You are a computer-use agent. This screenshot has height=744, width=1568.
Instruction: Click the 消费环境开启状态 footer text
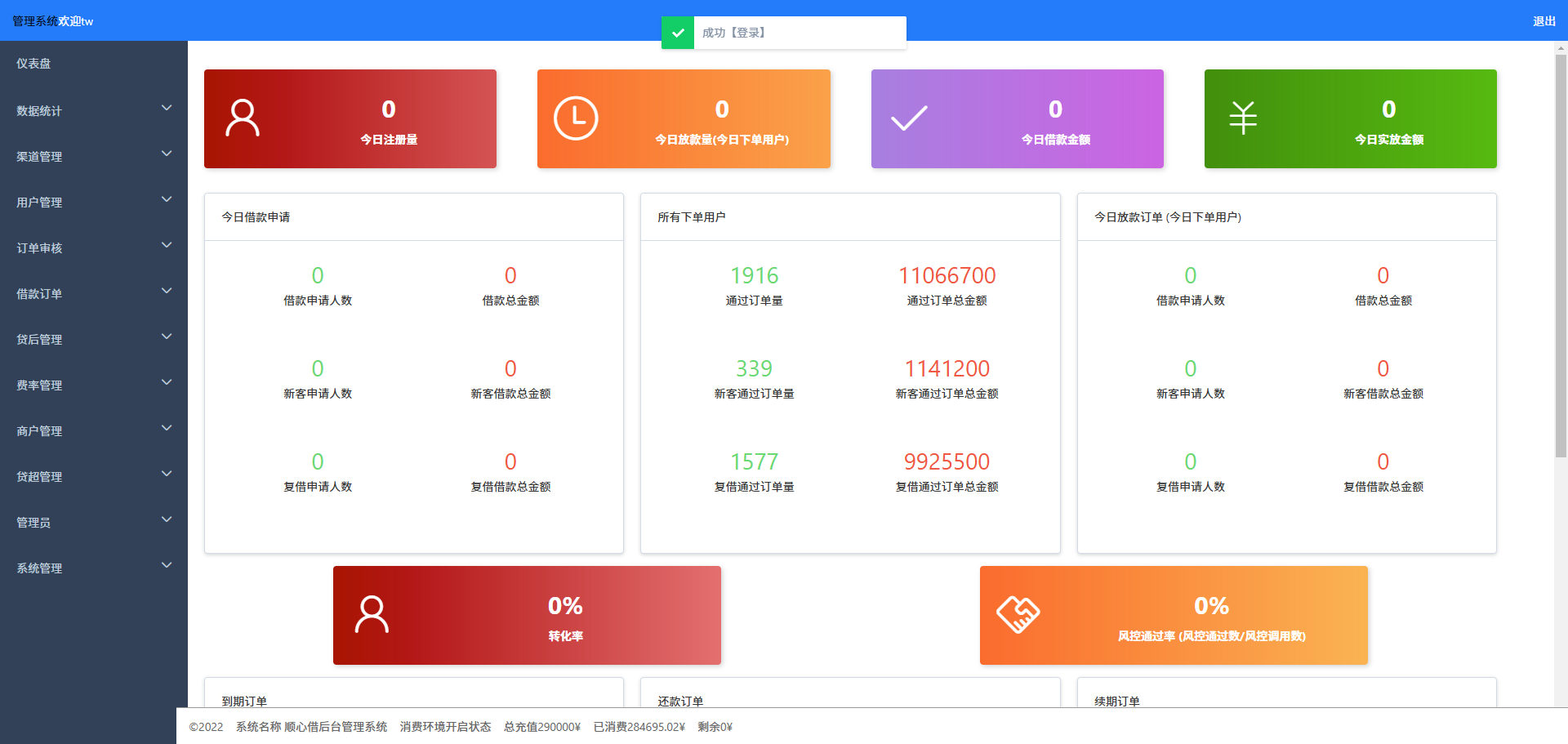pos(446,727)
